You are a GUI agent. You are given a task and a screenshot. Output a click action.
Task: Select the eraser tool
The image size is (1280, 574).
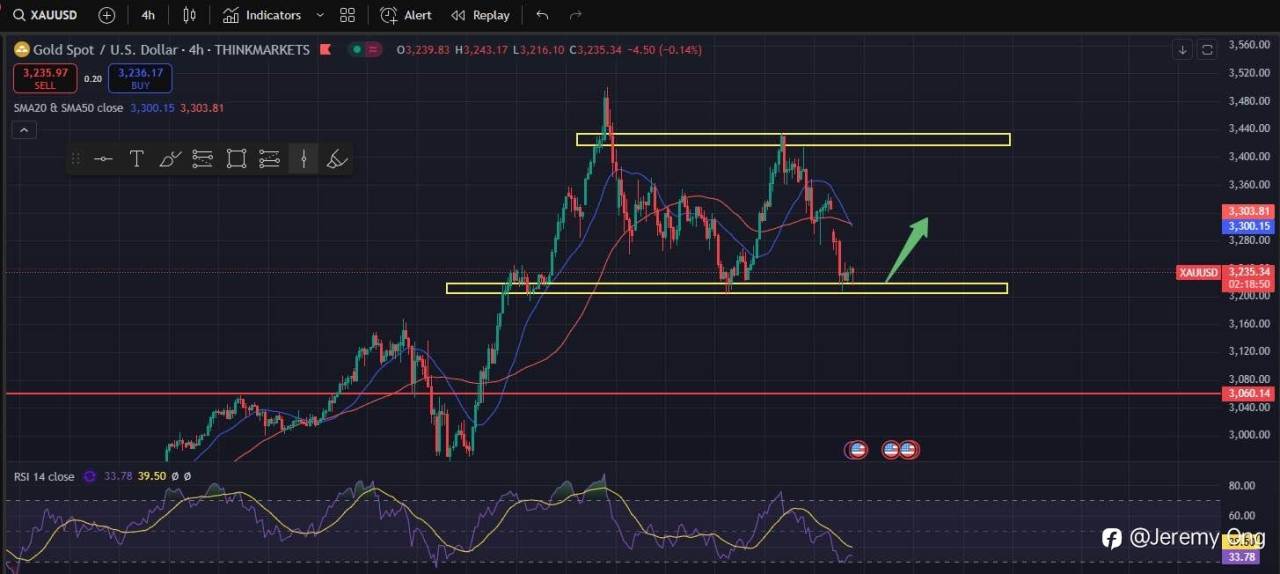point(337,159)
